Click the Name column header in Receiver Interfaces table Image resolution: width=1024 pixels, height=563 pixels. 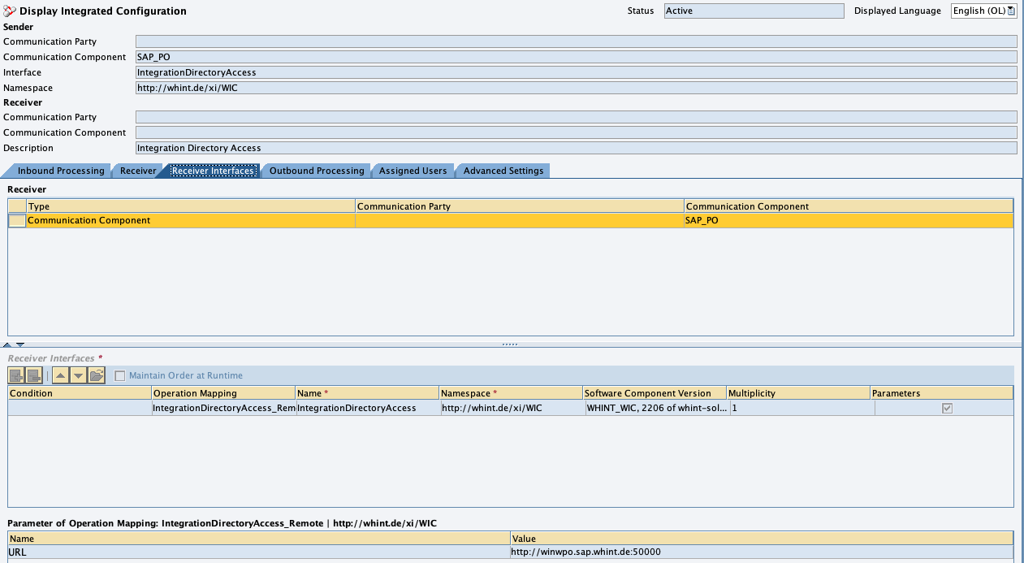tap(367, 393)
